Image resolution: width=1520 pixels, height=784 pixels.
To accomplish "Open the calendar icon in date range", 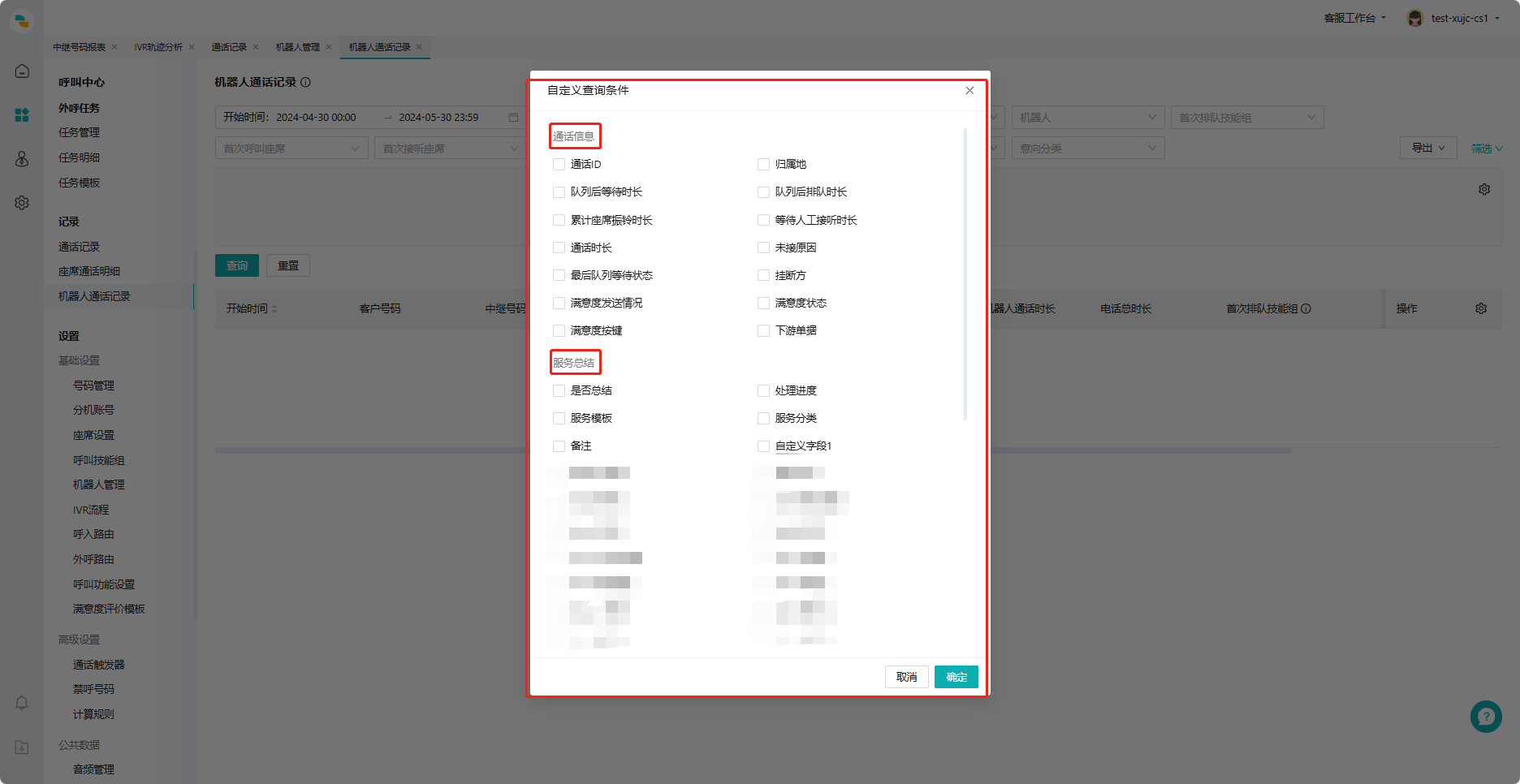I will click(513, 118).
